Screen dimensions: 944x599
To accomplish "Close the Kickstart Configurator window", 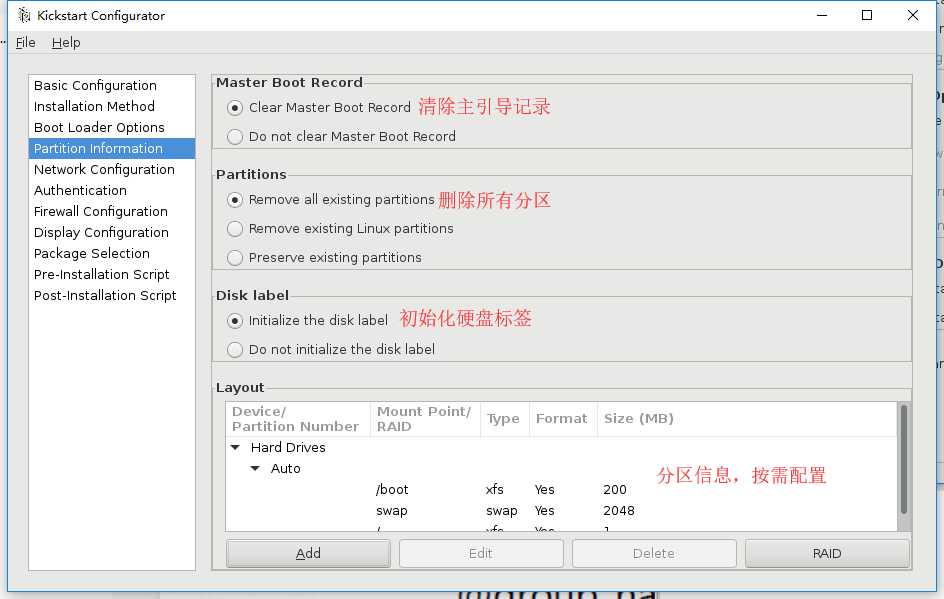I will 913,15.
